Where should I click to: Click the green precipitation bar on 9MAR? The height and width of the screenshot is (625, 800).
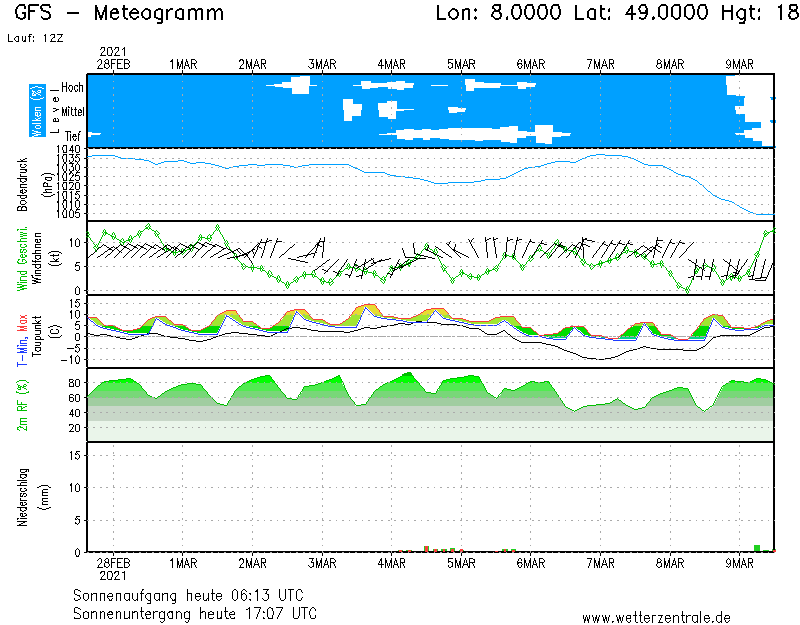pyautogui.click(x=757, y=548)
